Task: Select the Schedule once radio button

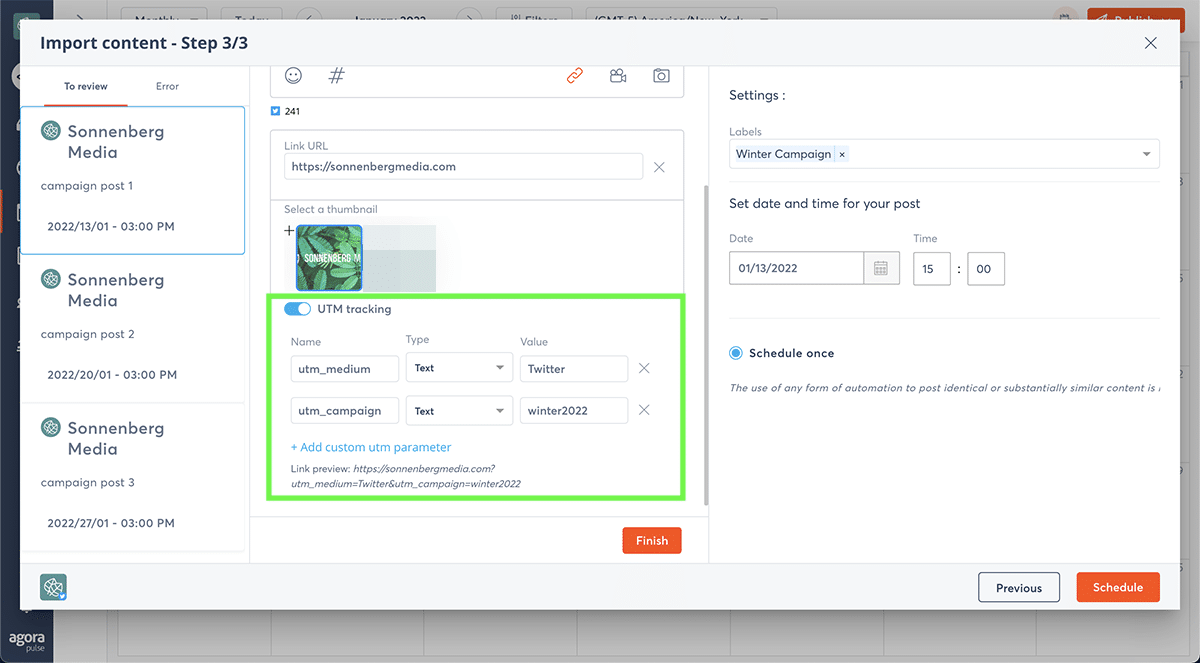Action: (736, 353)
